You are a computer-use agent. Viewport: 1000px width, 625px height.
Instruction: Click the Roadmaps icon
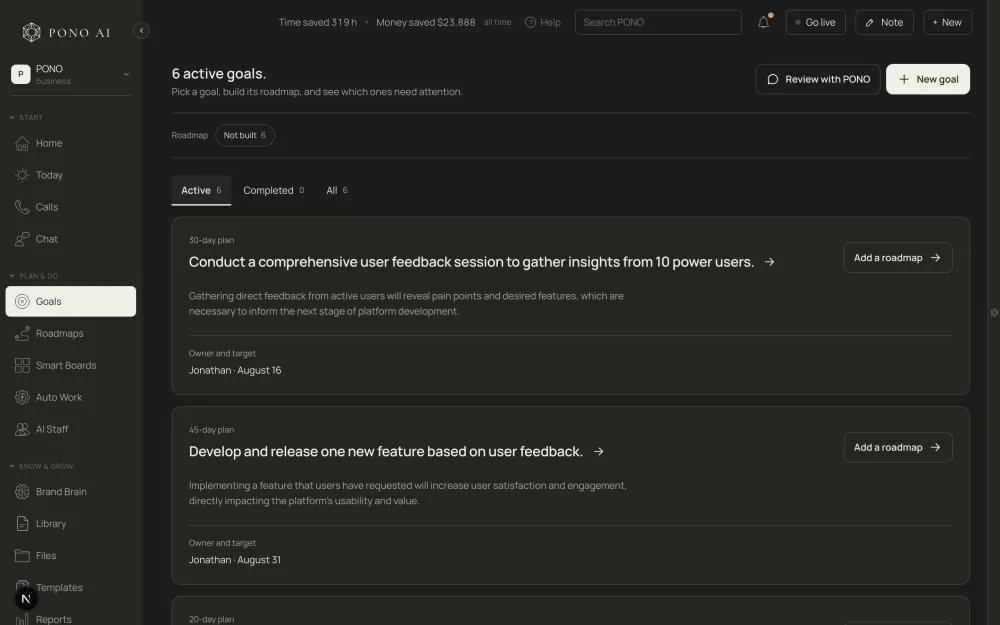22,334
